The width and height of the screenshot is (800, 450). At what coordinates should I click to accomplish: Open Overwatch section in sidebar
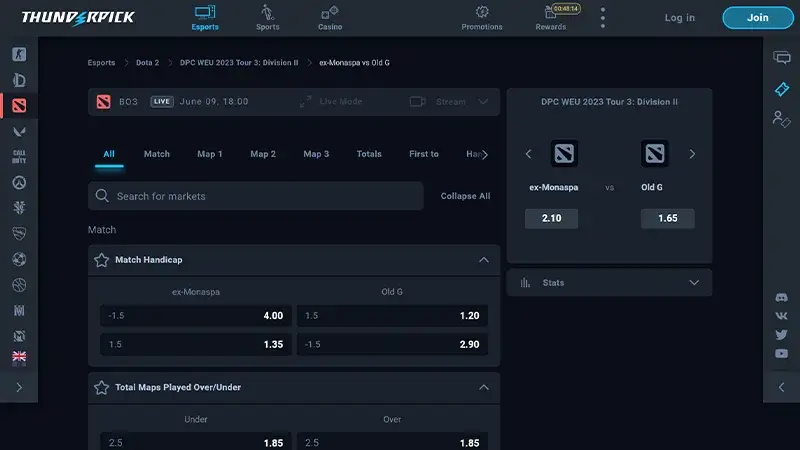pyautogui.click(x=19, y=183)
